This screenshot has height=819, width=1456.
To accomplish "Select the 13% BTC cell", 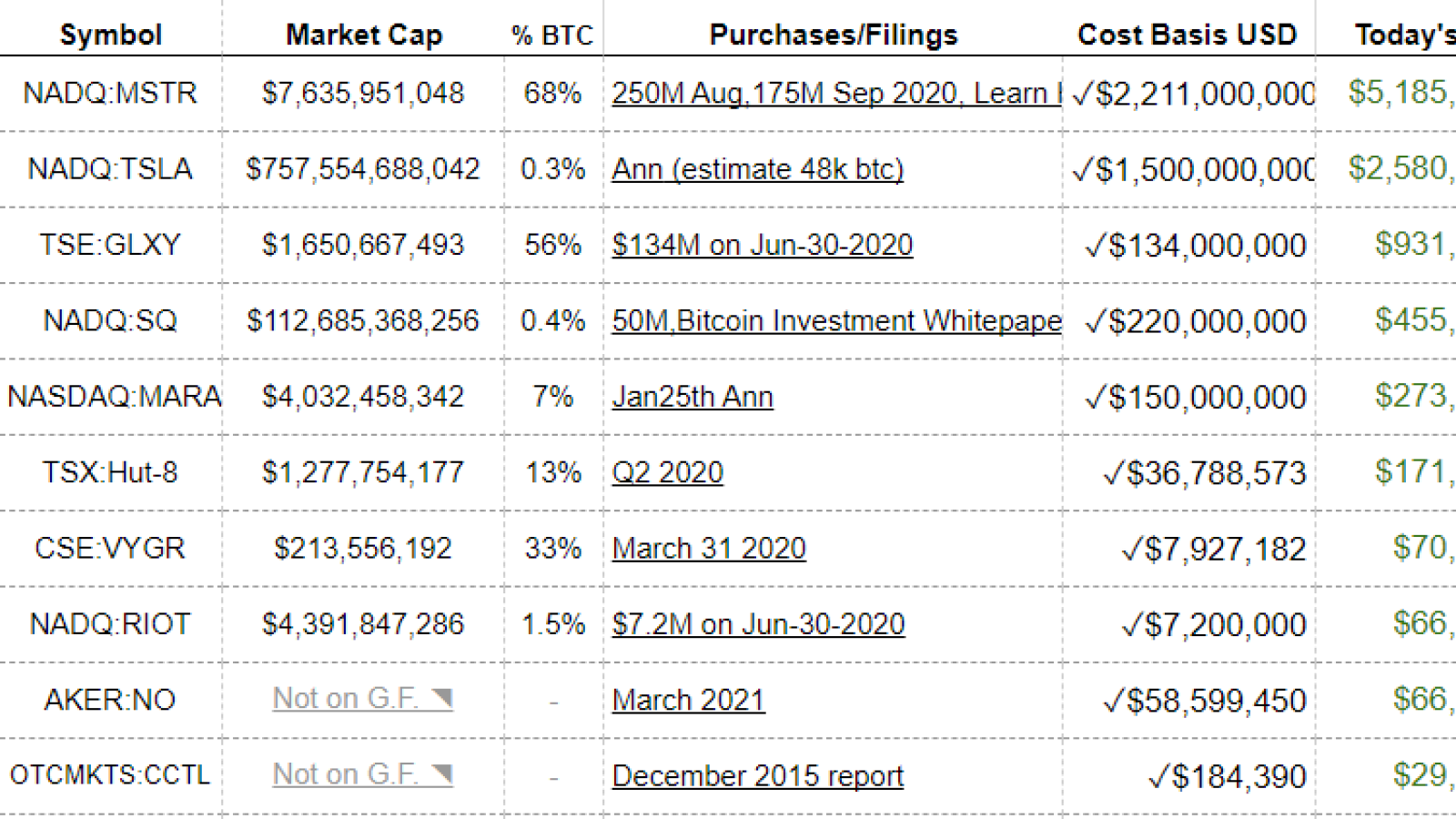I will 552,472.
